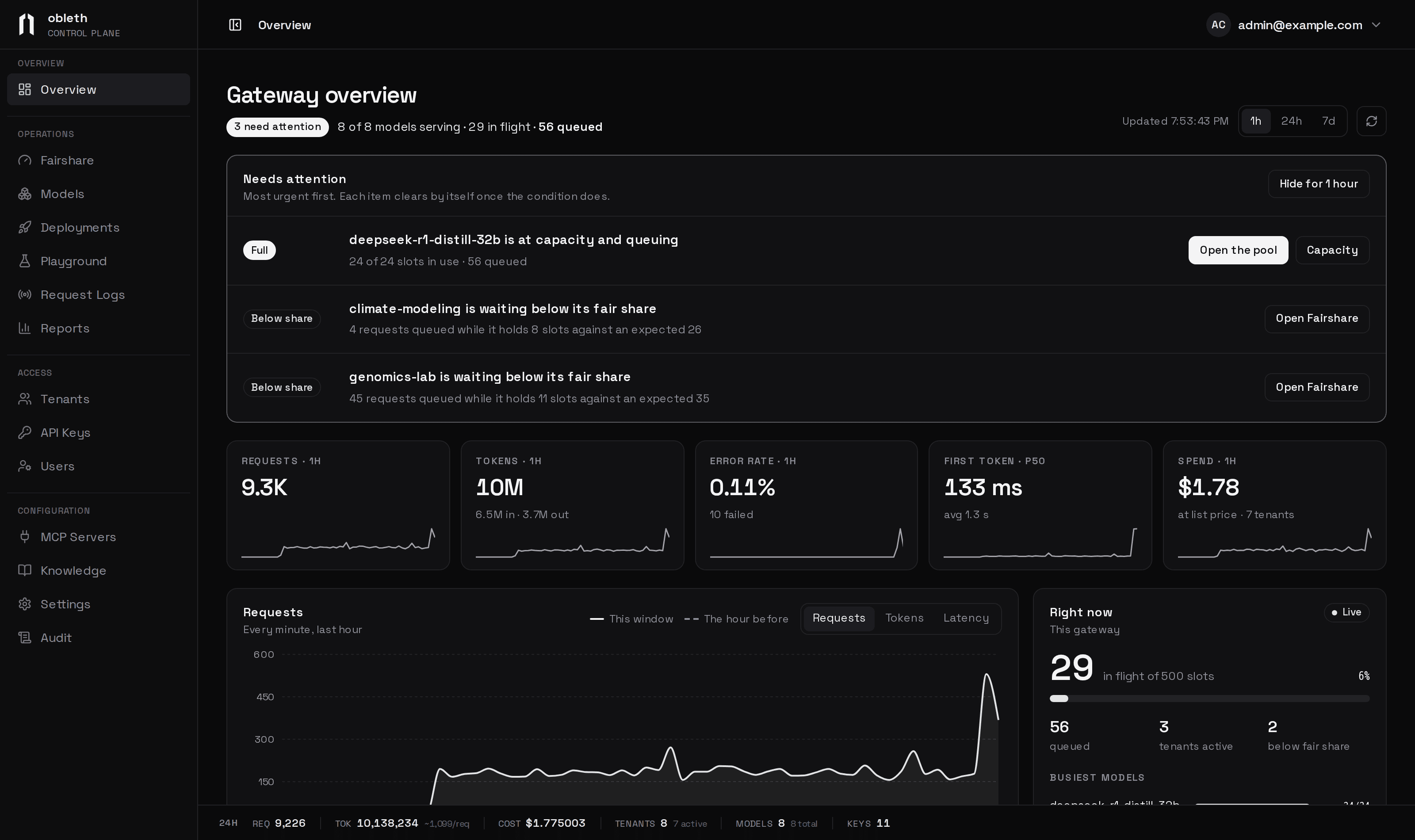Screen dimensions: 1415x840
Task: Select the 1h time range
Action: (1255, 121)
